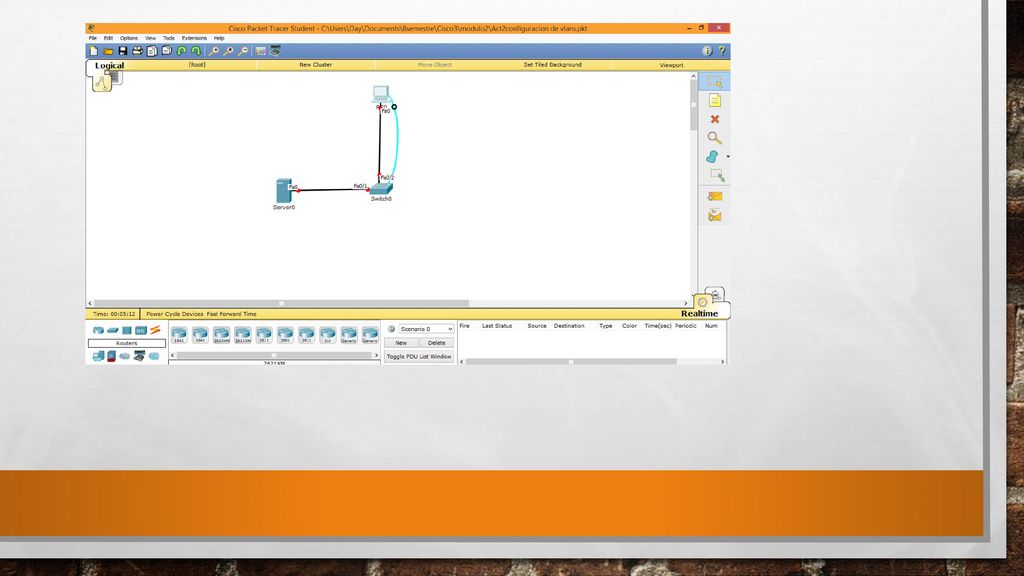Screen dimensions: 1024x576
Task: Click Toggle PDU List Window button
Action: 419,357
